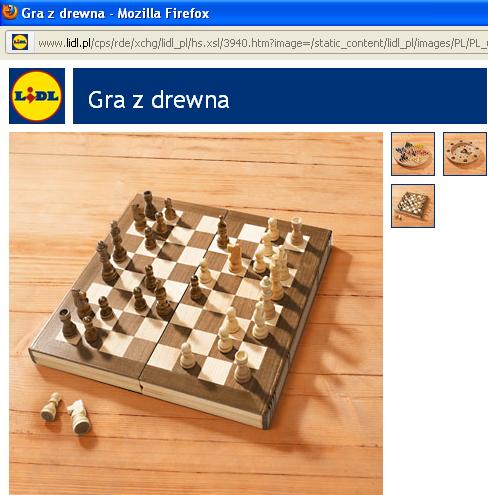Viewport: 488px width, 495px height.
Task: Click the fallen white knight beside the board
Action: 79,416
